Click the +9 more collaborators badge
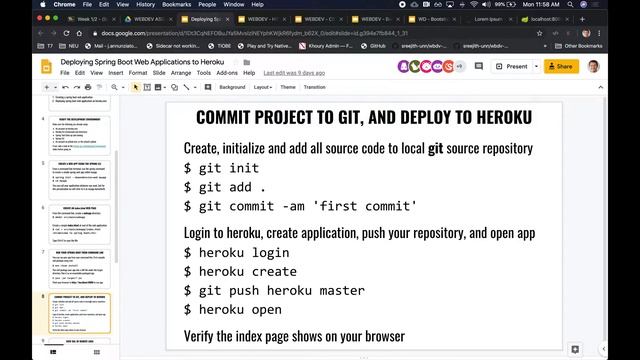The width and height of the screenshot is (640, 360). pyautogui.click(x=460, y=67)
